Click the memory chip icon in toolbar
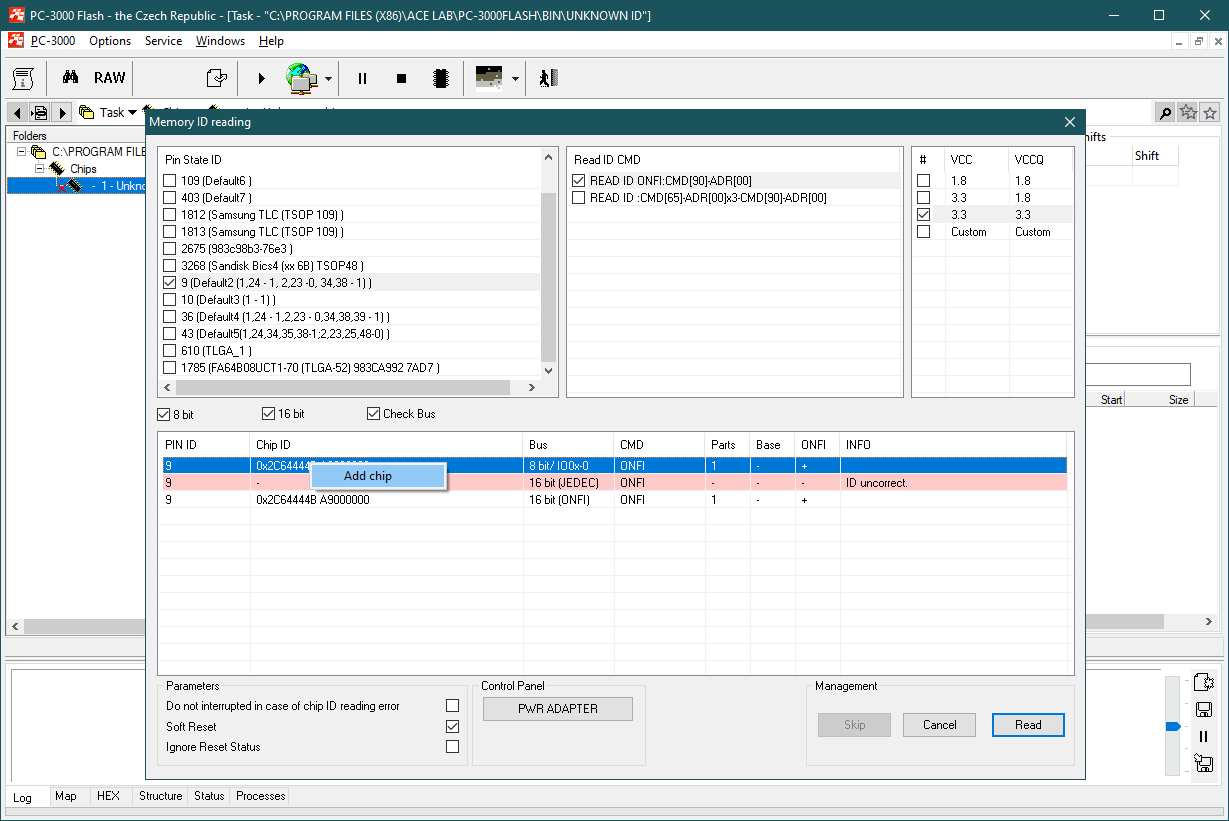This screenshot has width=1229, height=821. point(439,78)
